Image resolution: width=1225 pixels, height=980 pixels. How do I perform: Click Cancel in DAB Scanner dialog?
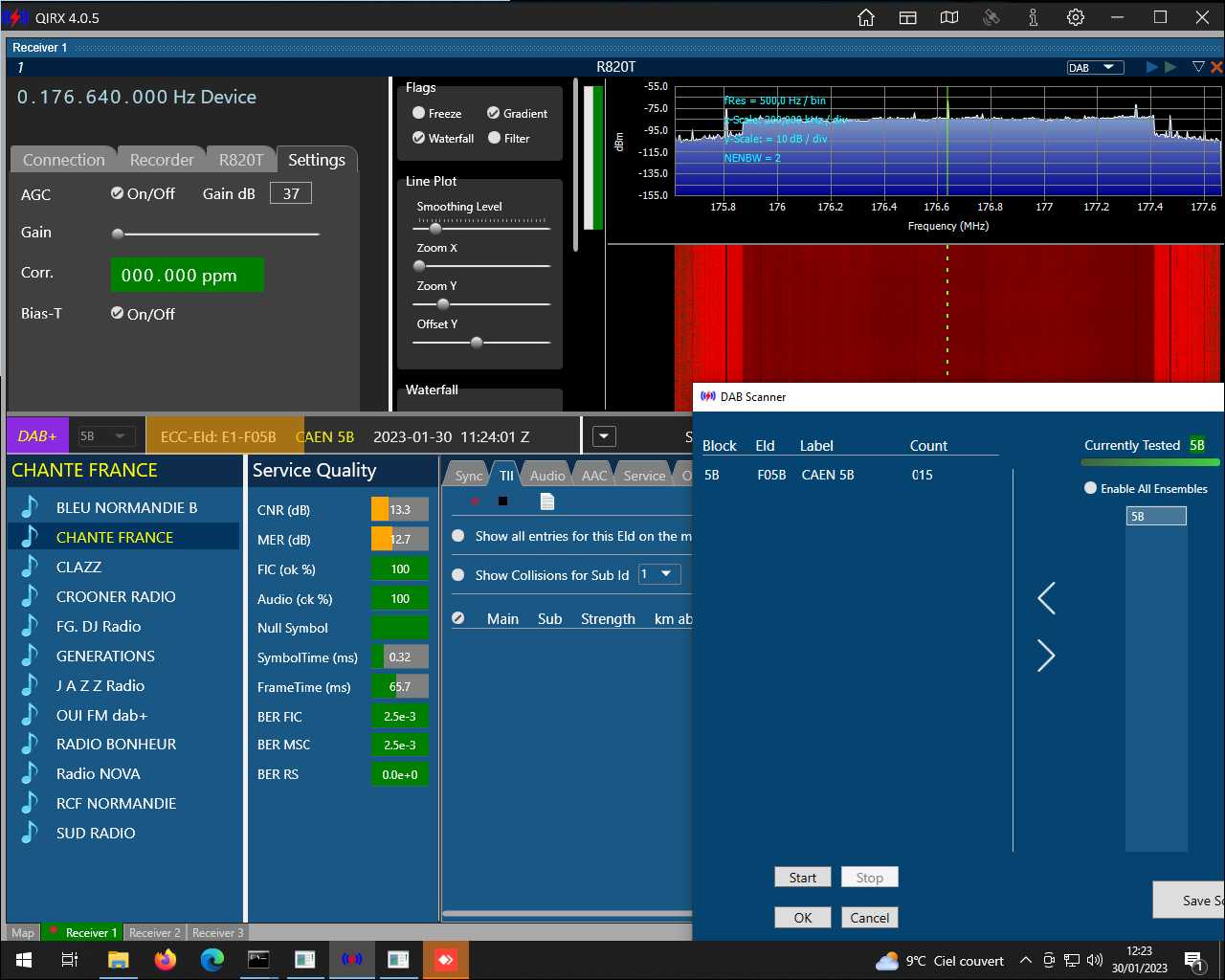[x=870, y=918]
